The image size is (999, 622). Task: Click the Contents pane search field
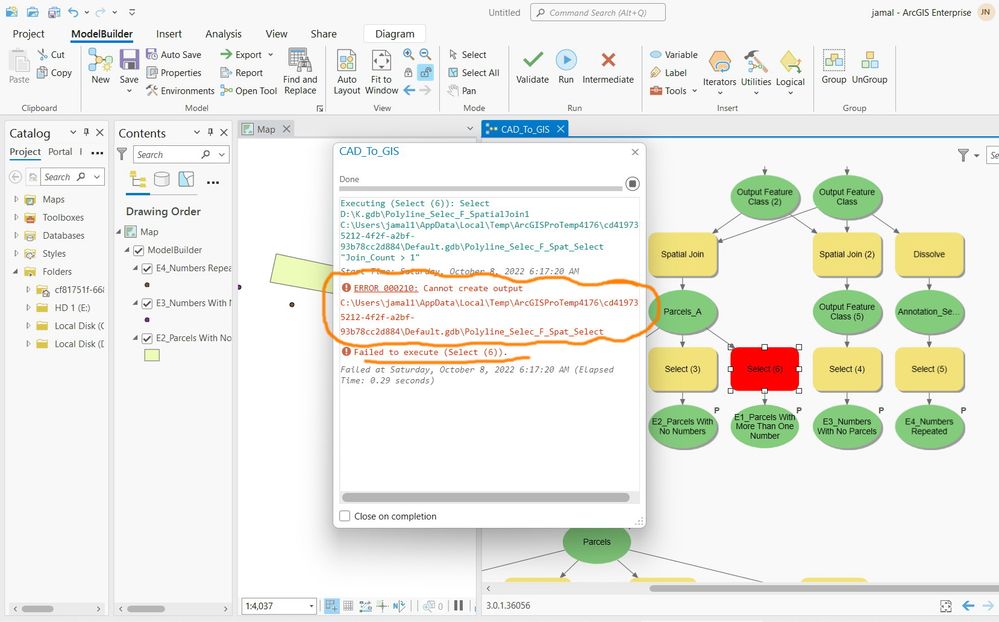(181, 154)
